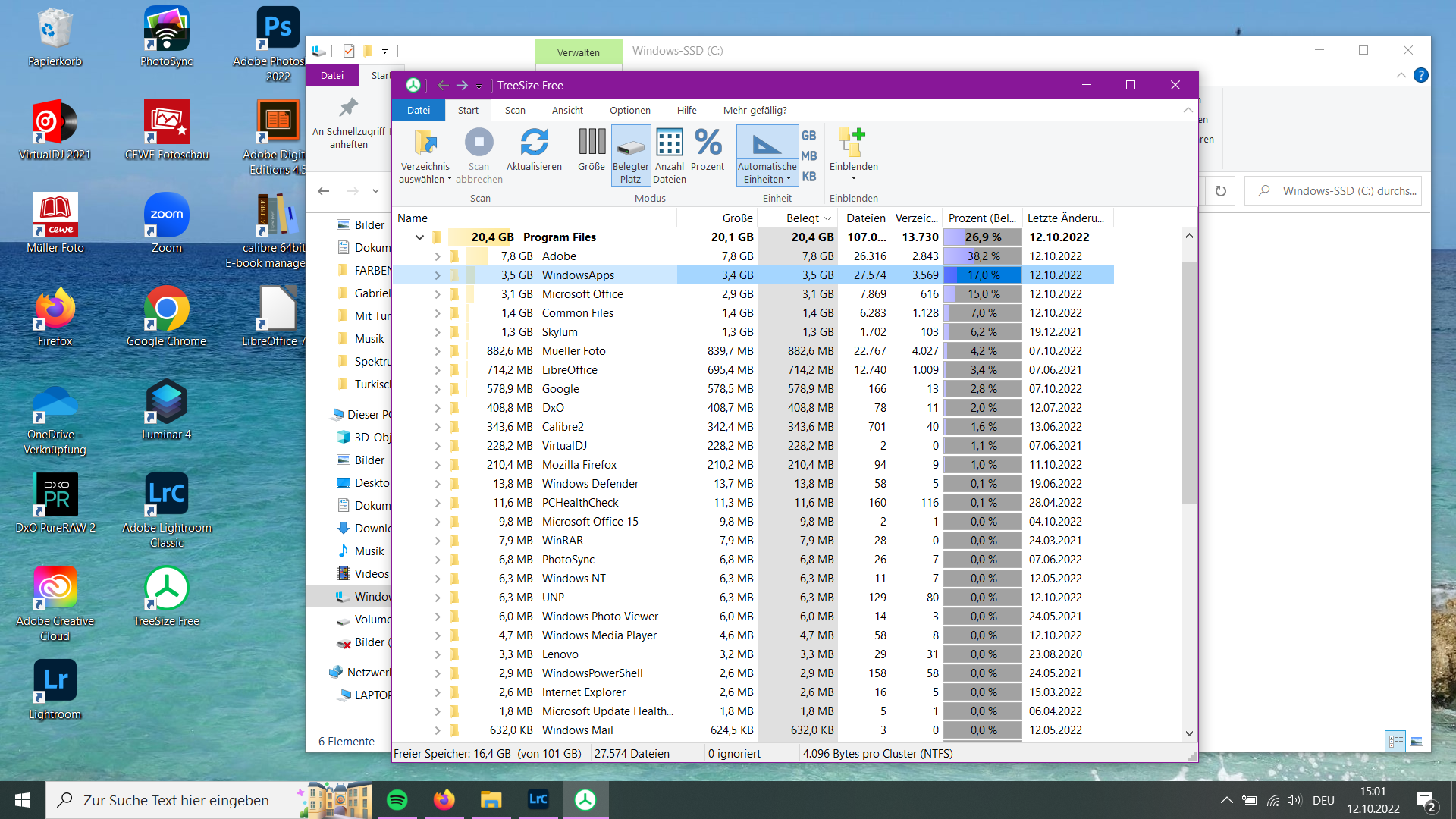Click the Mehr gefällig? link

755,110
